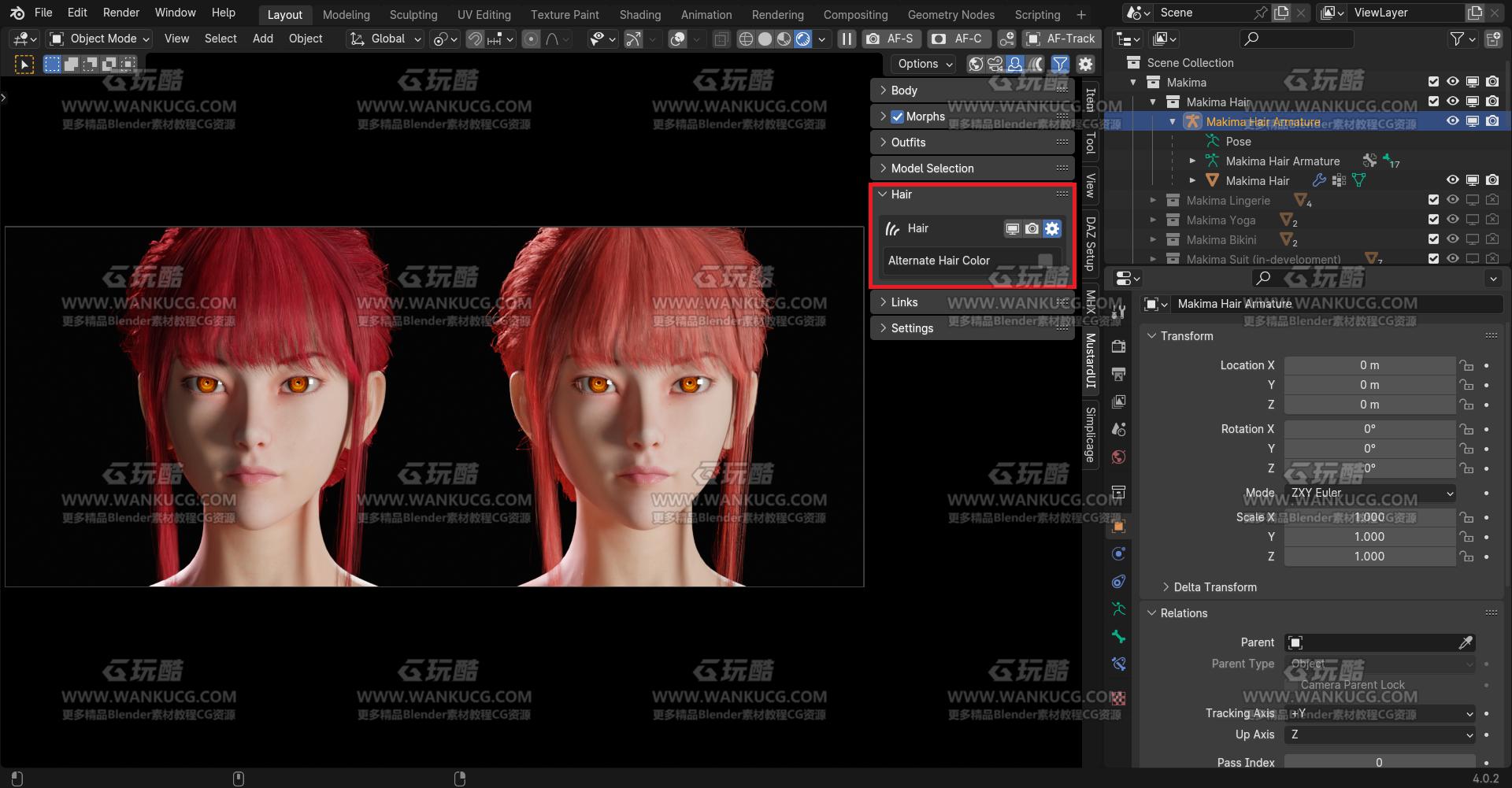
Task: Switch to solid viewport shading
Action: pos(765,39)
